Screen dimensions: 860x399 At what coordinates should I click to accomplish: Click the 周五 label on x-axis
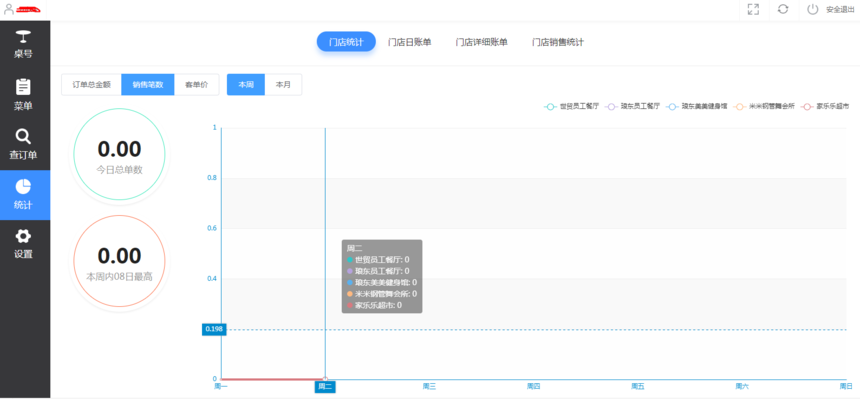pos(637,386)
